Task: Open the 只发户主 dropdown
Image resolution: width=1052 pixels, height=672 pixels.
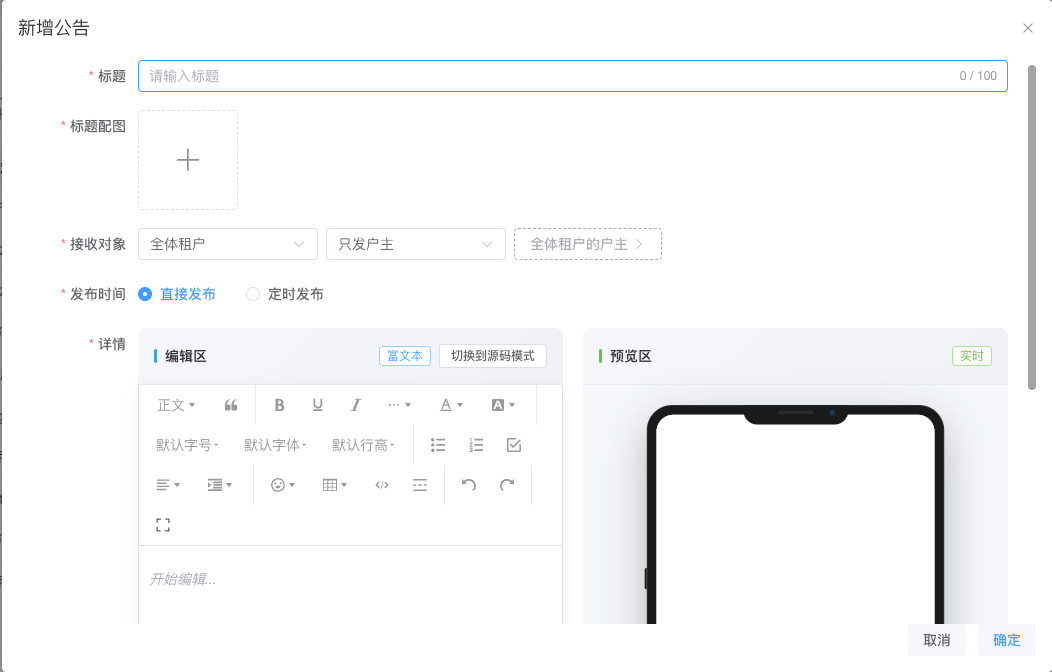Action: [x=415, y=244]
